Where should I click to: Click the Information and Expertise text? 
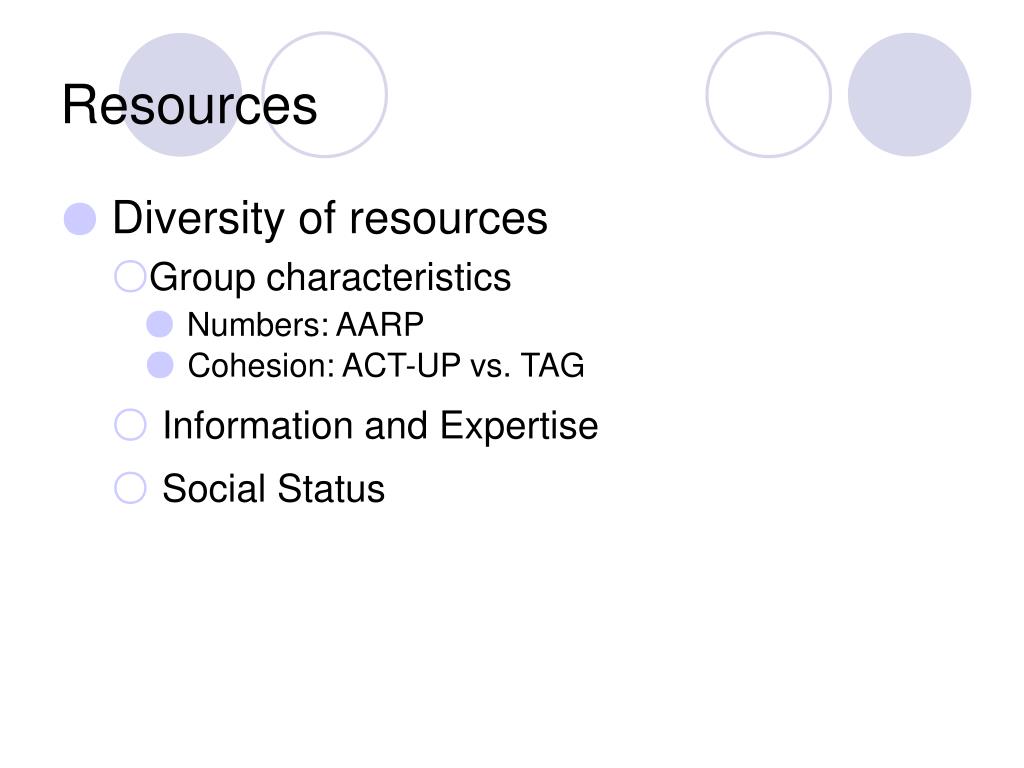380,426
